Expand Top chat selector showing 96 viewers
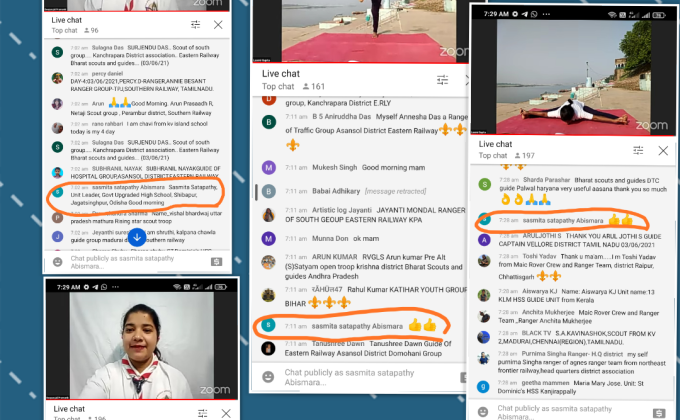The width and height of the screenshot is (680, 420). pyautogui.click(x=78, y=31)
